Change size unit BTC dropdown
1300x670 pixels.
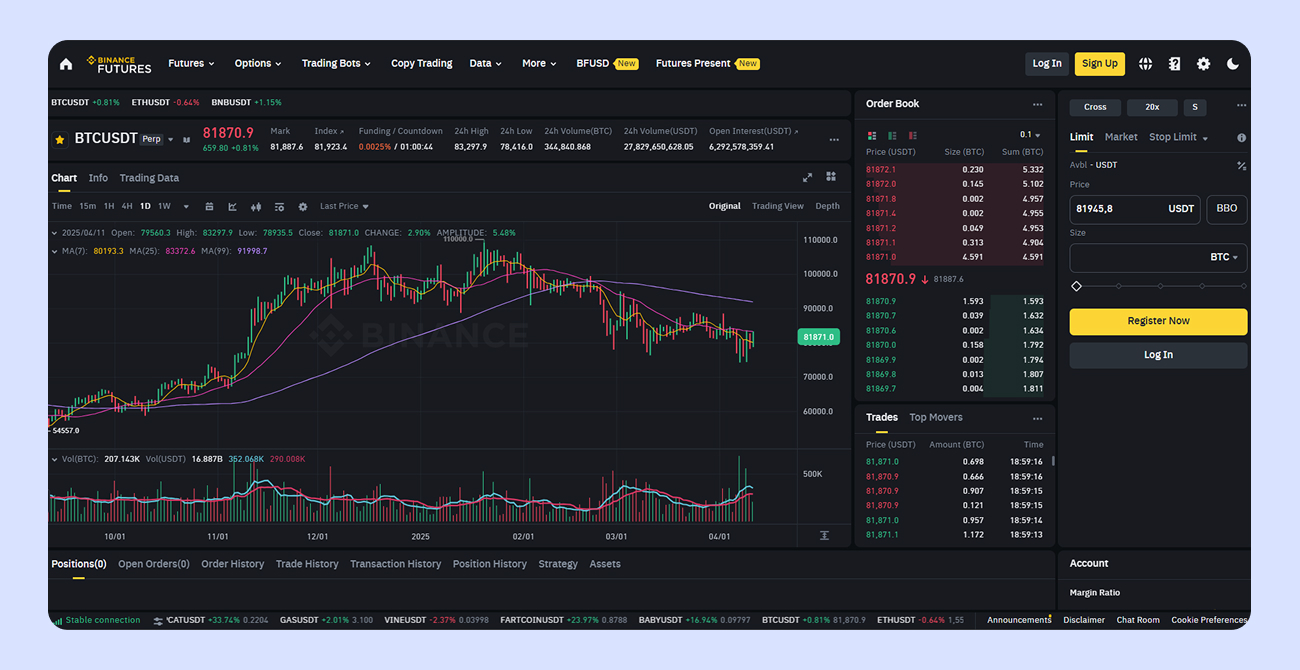click(1224, 258)
